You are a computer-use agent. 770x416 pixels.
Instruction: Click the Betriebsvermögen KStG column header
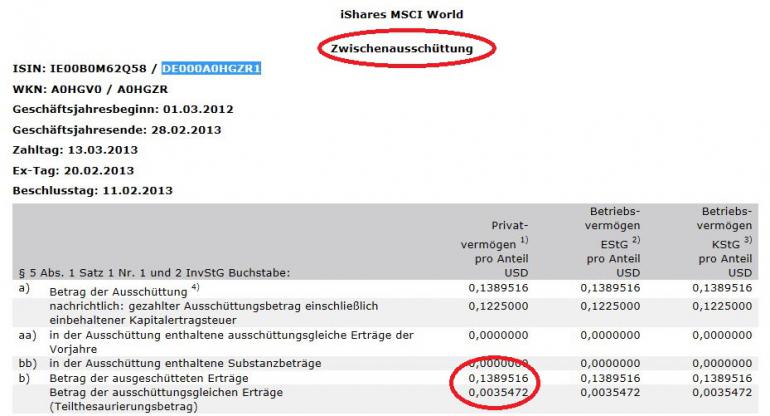[x=724, y=242]
